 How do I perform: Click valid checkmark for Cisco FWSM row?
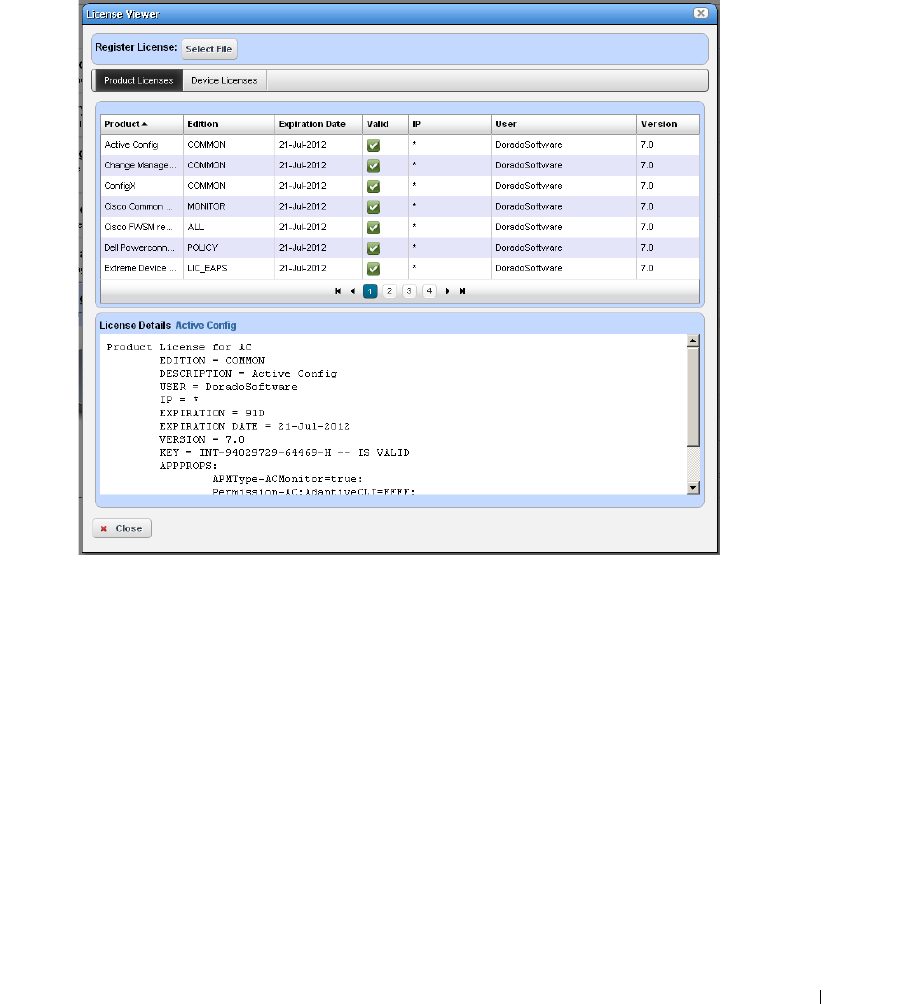pos(373,227)
